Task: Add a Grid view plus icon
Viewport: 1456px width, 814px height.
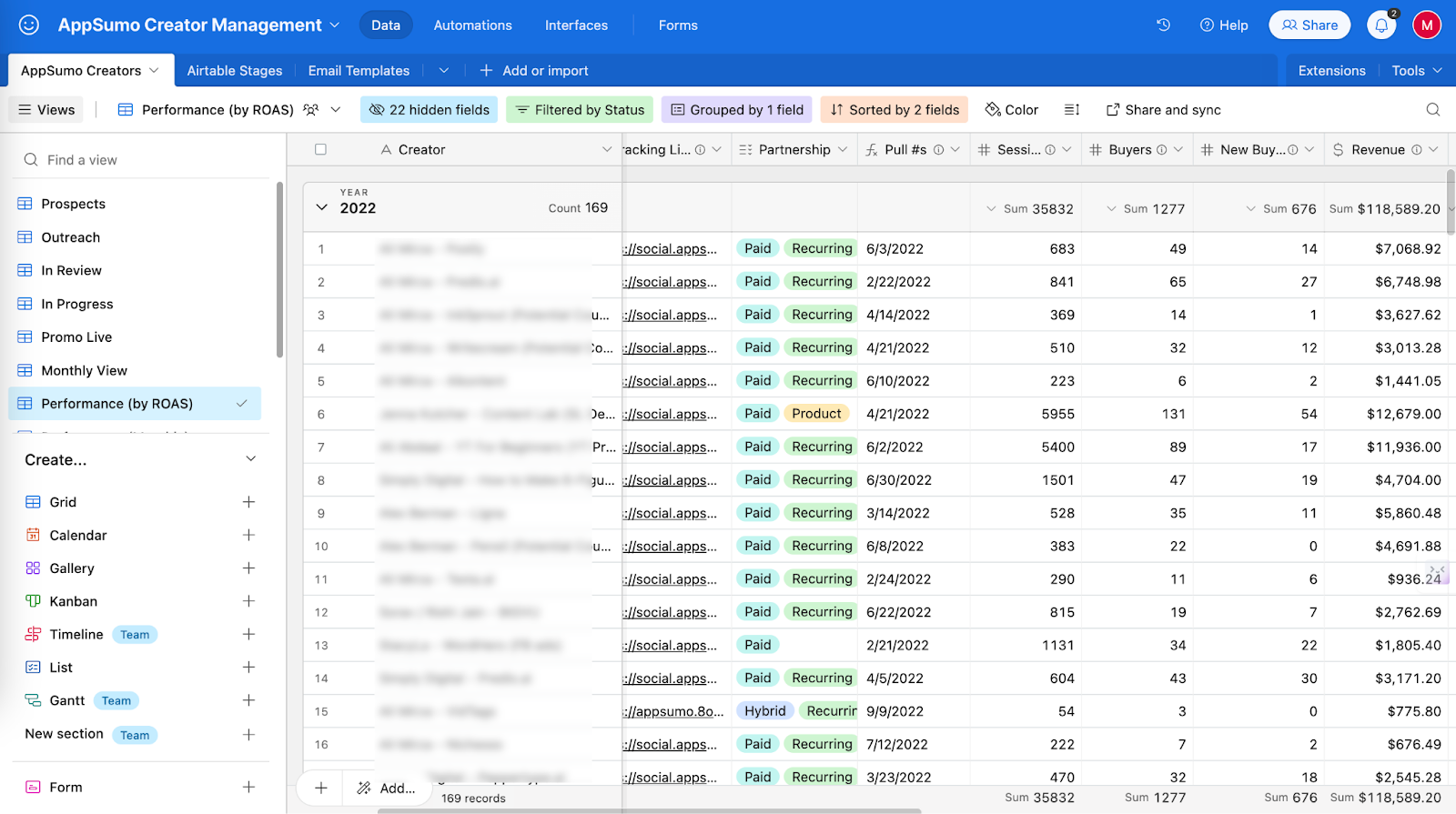Action: [x=248, y=502]
